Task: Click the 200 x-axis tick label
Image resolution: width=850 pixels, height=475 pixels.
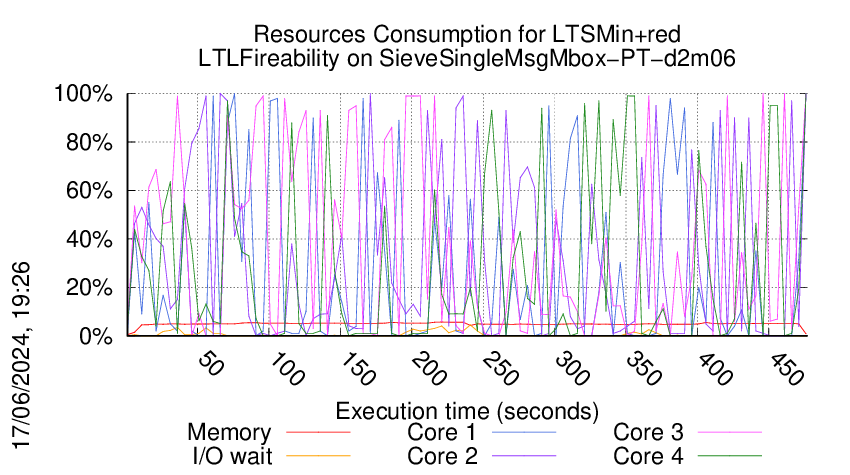Action: [x=429, y=369]
